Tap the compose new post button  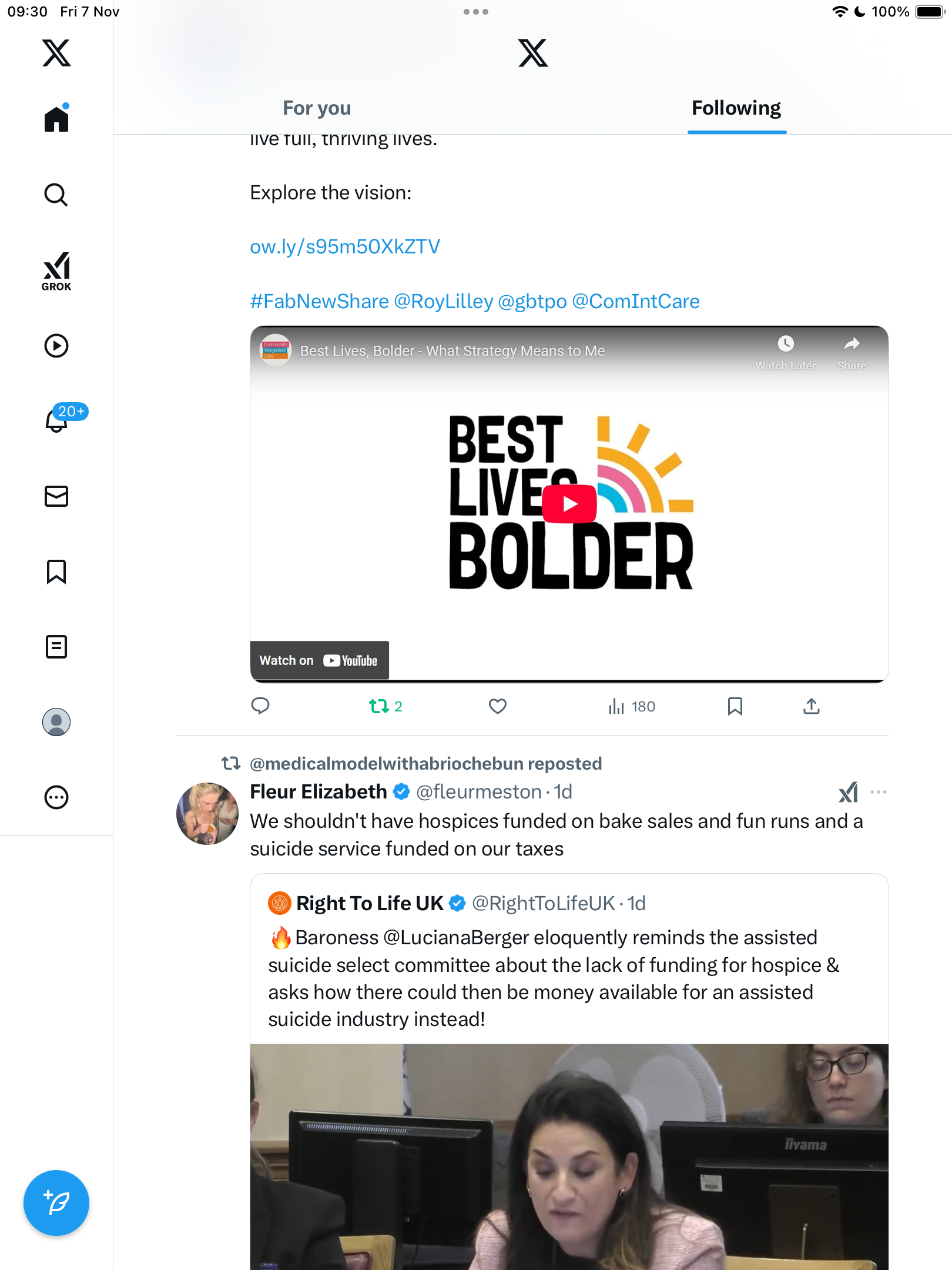tap(56, 1203)
